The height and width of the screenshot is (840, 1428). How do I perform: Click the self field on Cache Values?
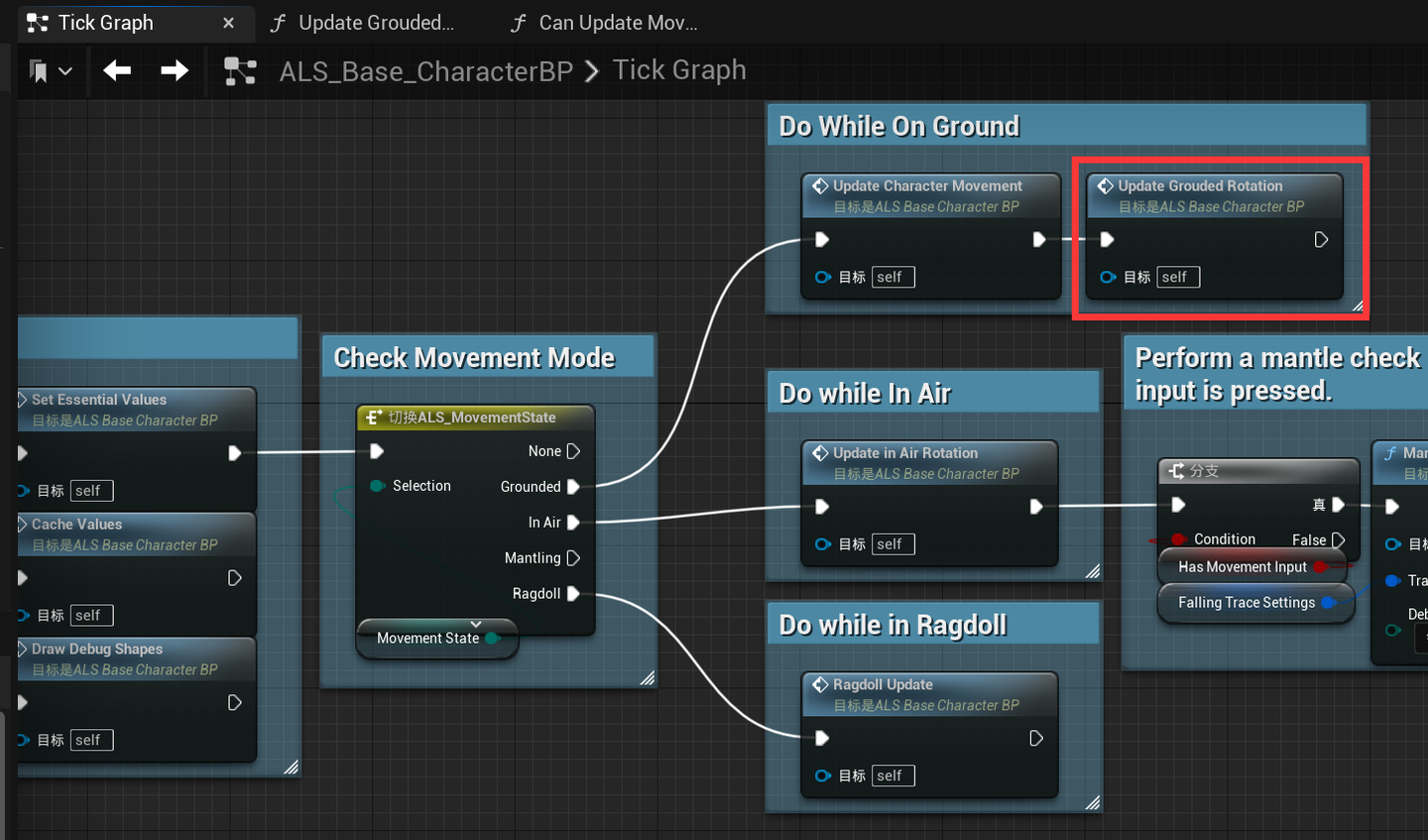[92, 615]
